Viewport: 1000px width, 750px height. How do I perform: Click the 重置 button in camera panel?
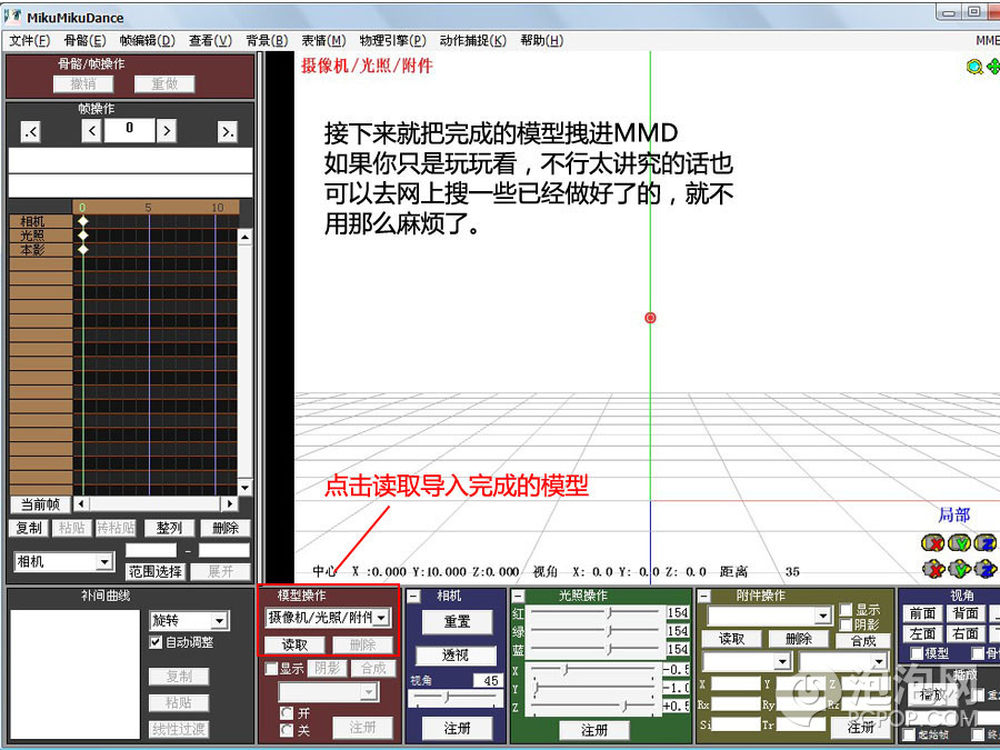(457, 622)
